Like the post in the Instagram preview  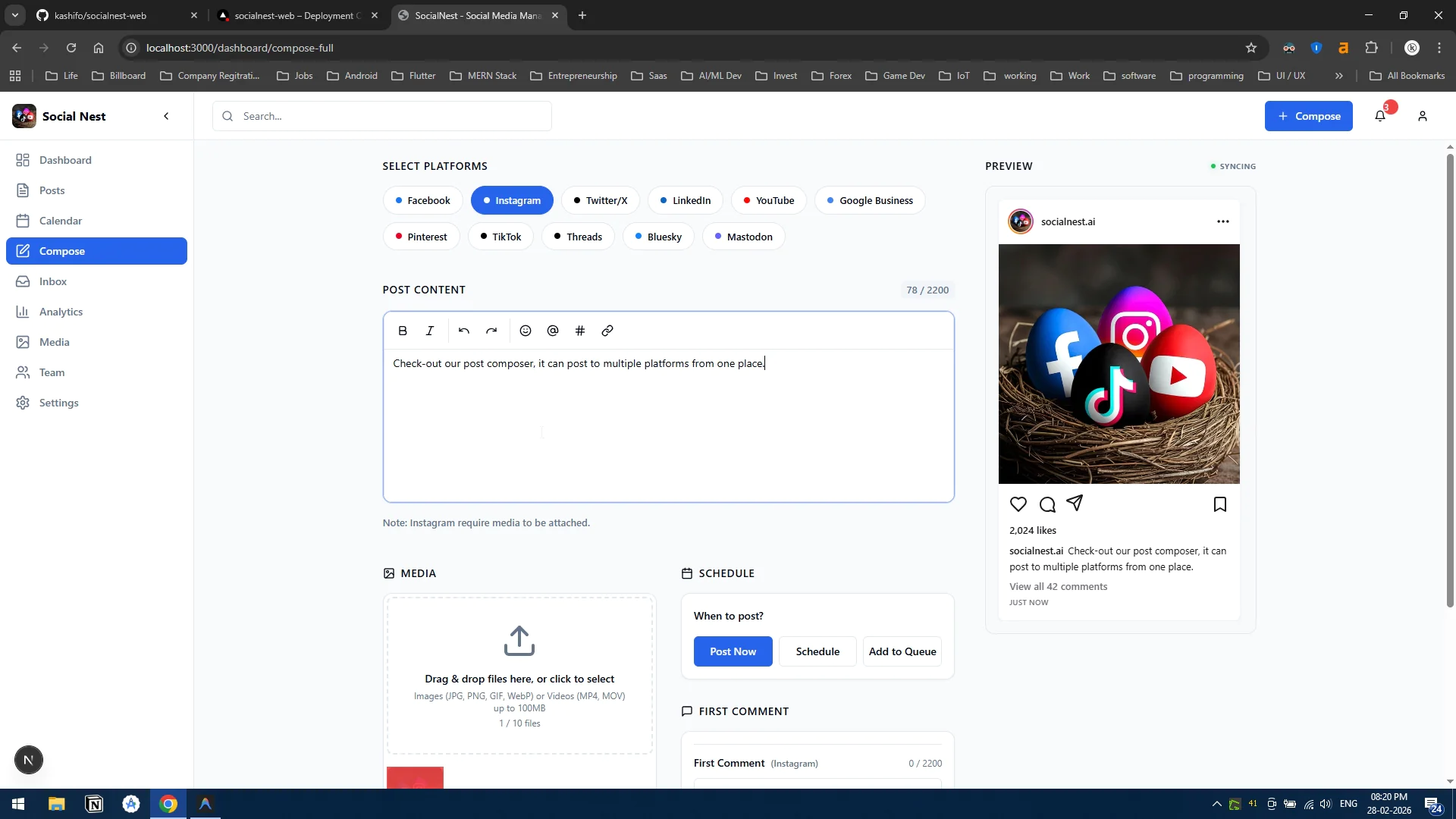[1018, 504]
